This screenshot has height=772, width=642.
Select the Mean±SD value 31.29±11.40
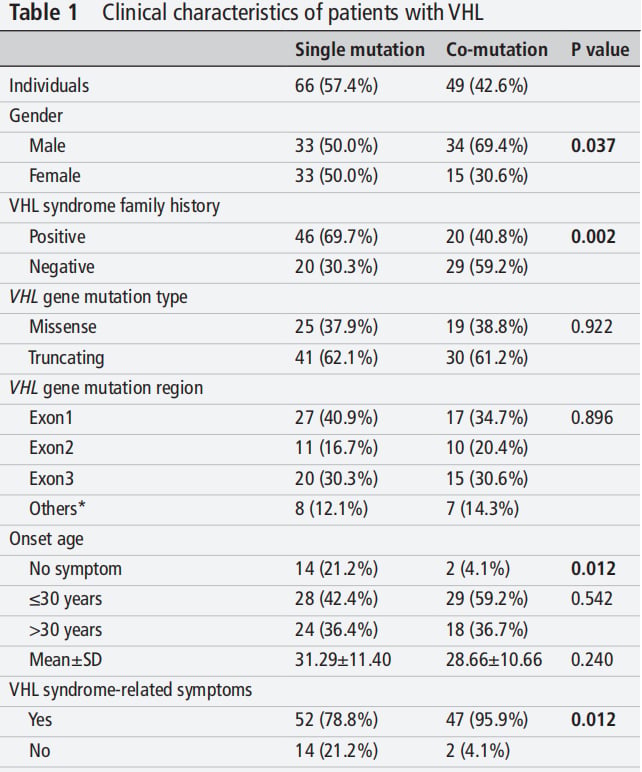(343, 660)
